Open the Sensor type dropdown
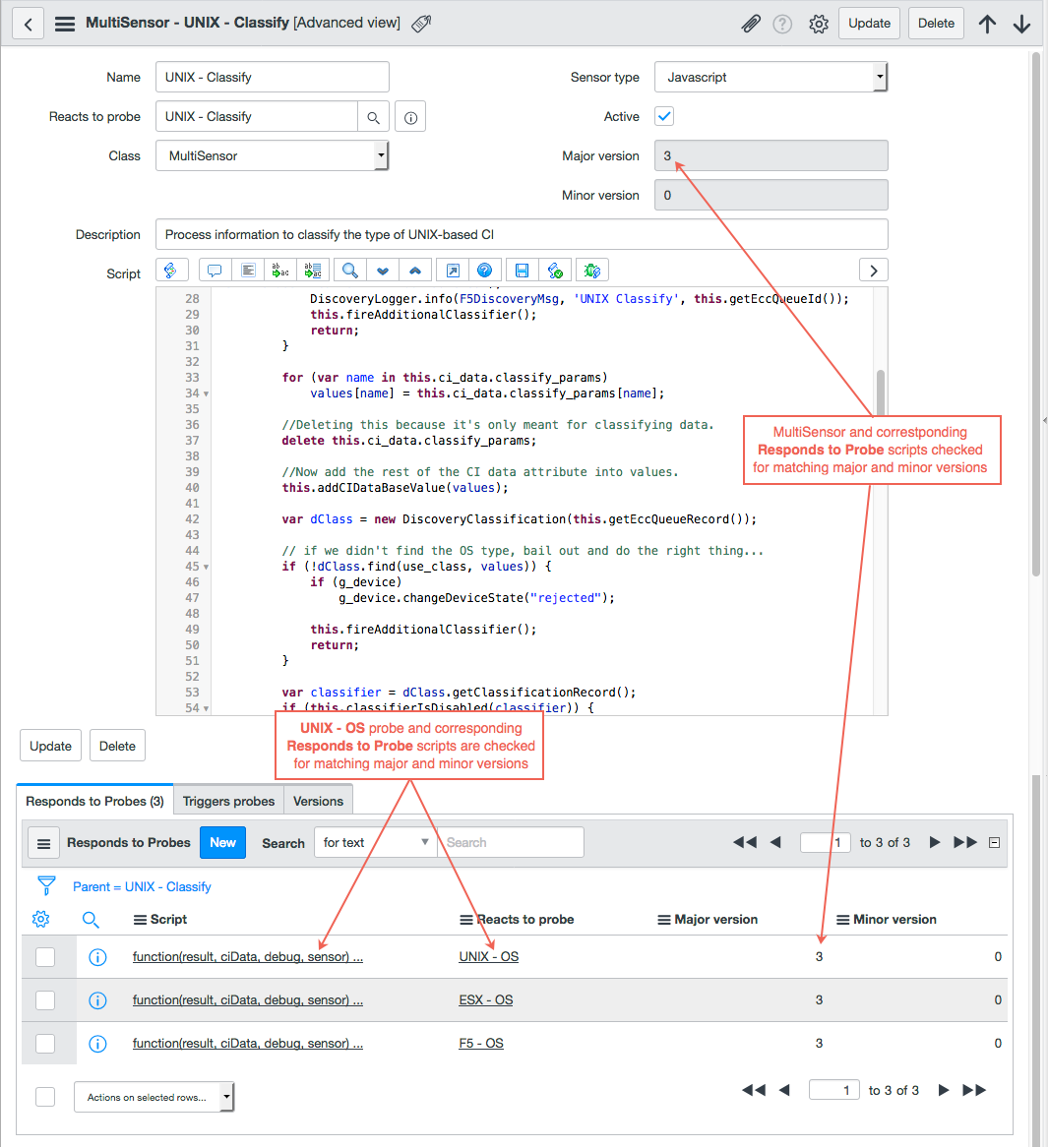Screen dimensions: 1048x1148 pos(771,77)
